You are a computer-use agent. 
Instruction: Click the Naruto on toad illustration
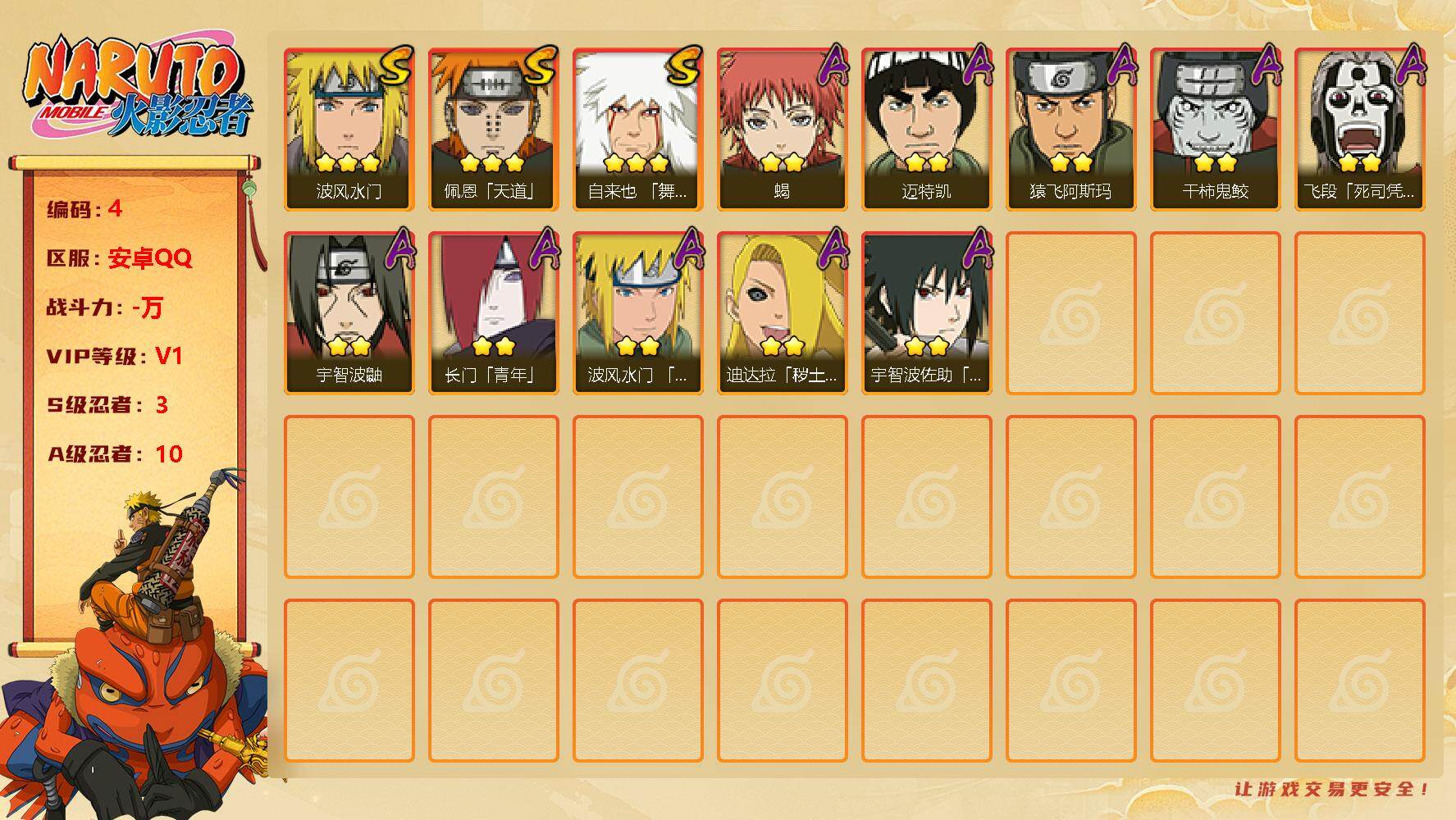point(135,648)
